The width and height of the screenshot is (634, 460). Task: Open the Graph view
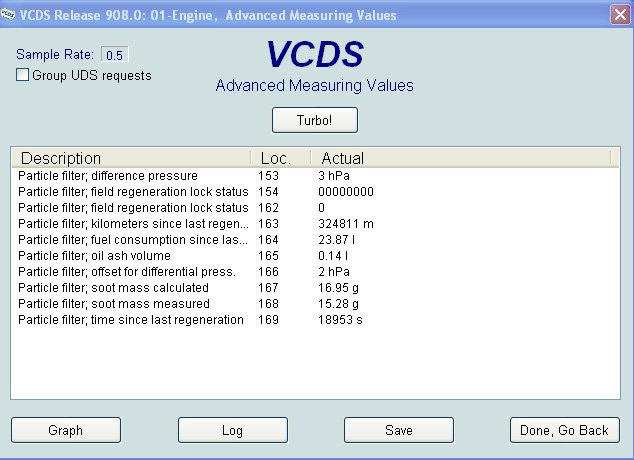[66, 430]
